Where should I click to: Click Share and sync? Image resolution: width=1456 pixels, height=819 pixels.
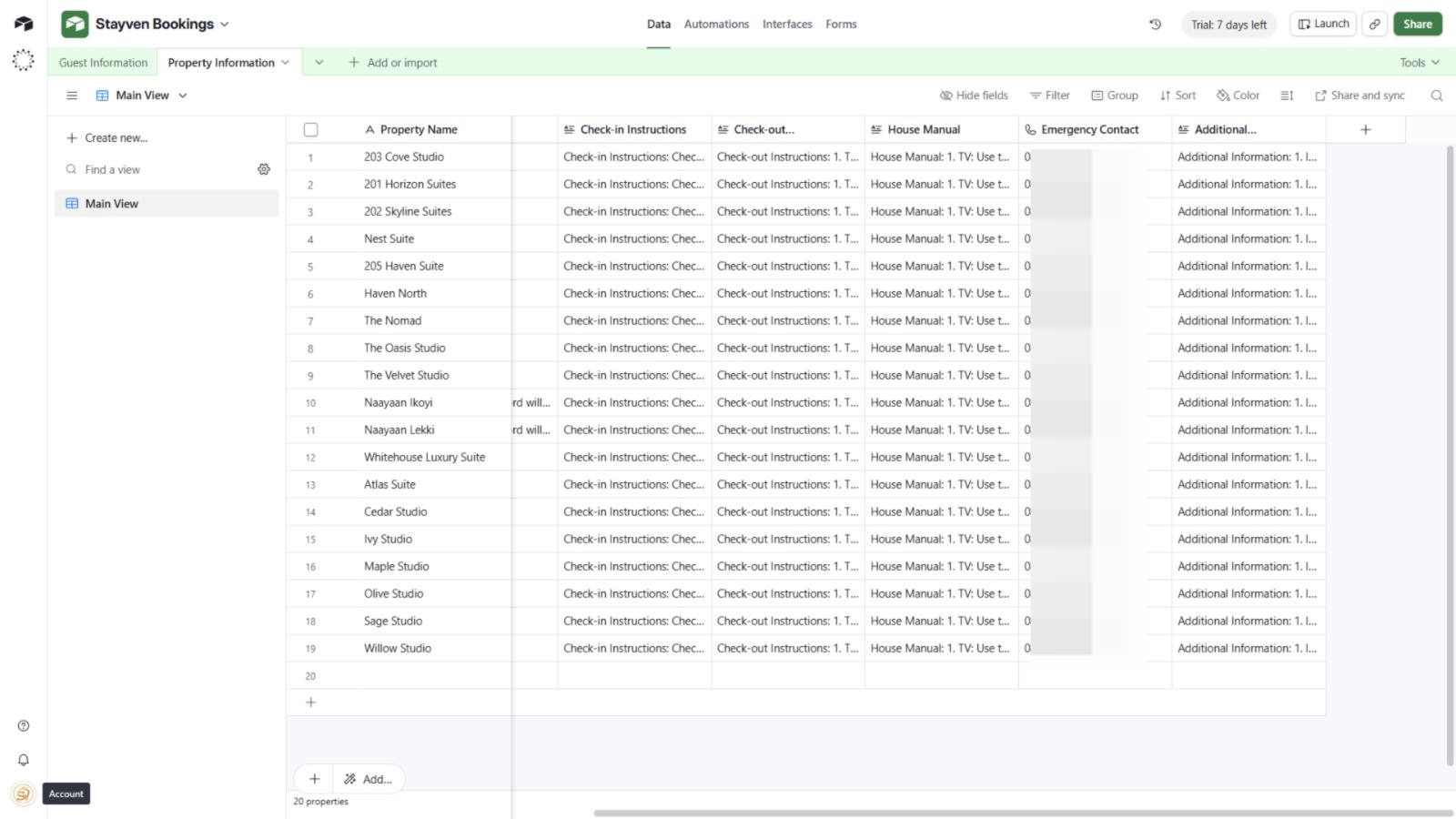pyautogui.click(x=1360, y=96)
